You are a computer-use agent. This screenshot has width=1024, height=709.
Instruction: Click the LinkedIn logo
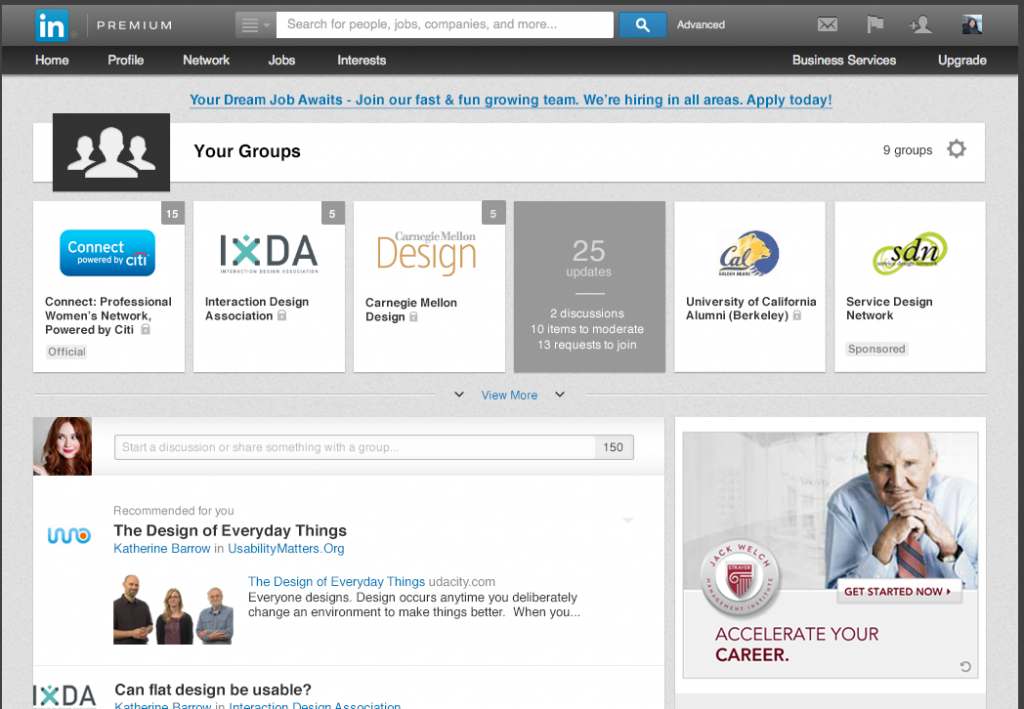point(52,25)
